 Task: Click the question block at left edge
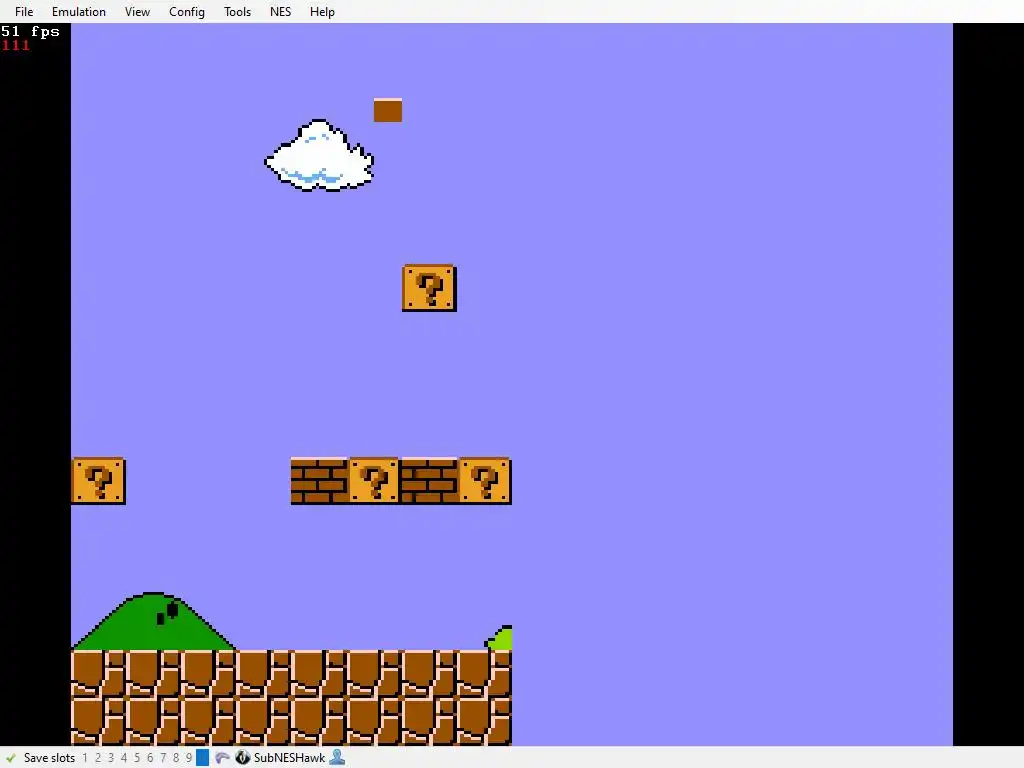(98, 481)
